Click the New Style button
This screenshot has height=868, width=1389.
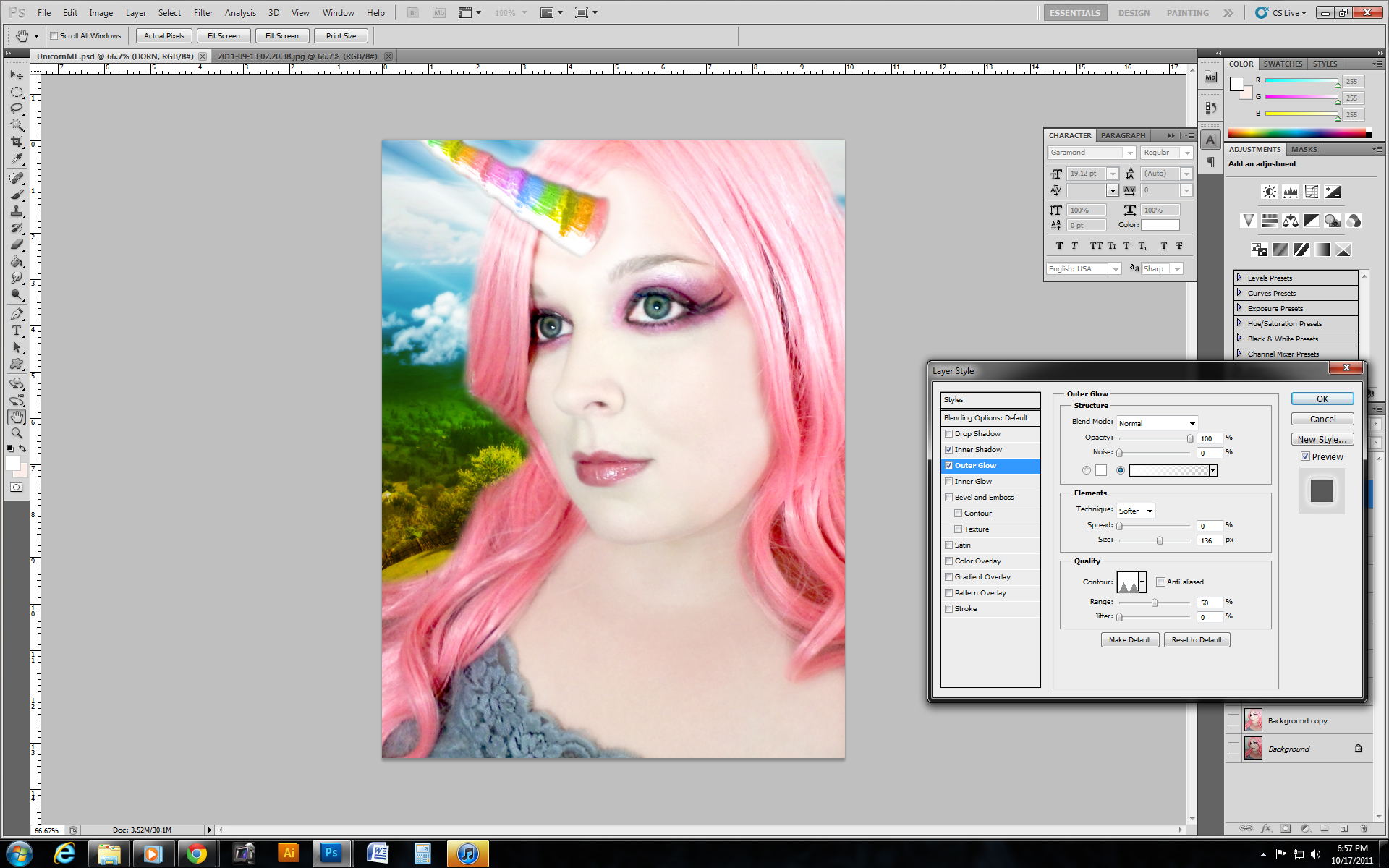(1322, 440)
